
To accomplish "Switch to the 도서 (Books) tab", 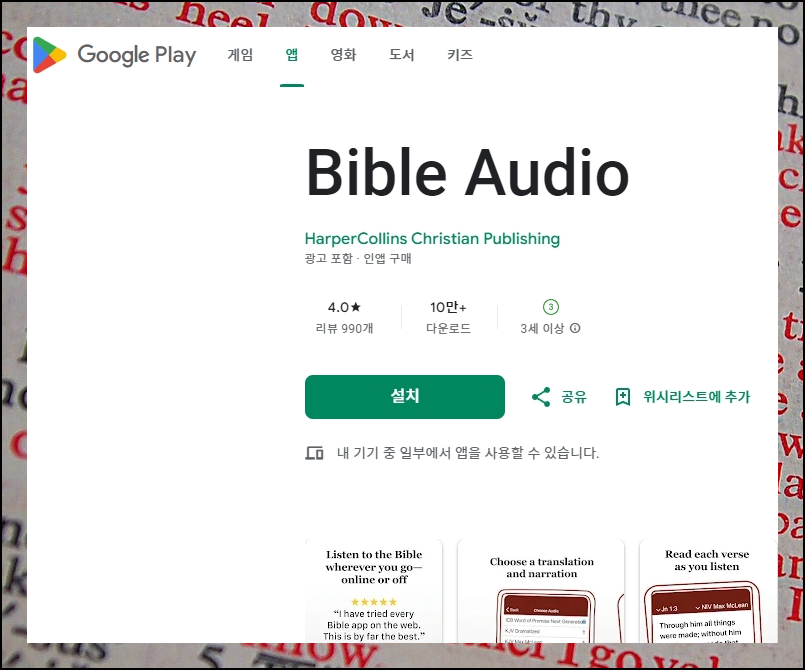I will click(401, 54).
